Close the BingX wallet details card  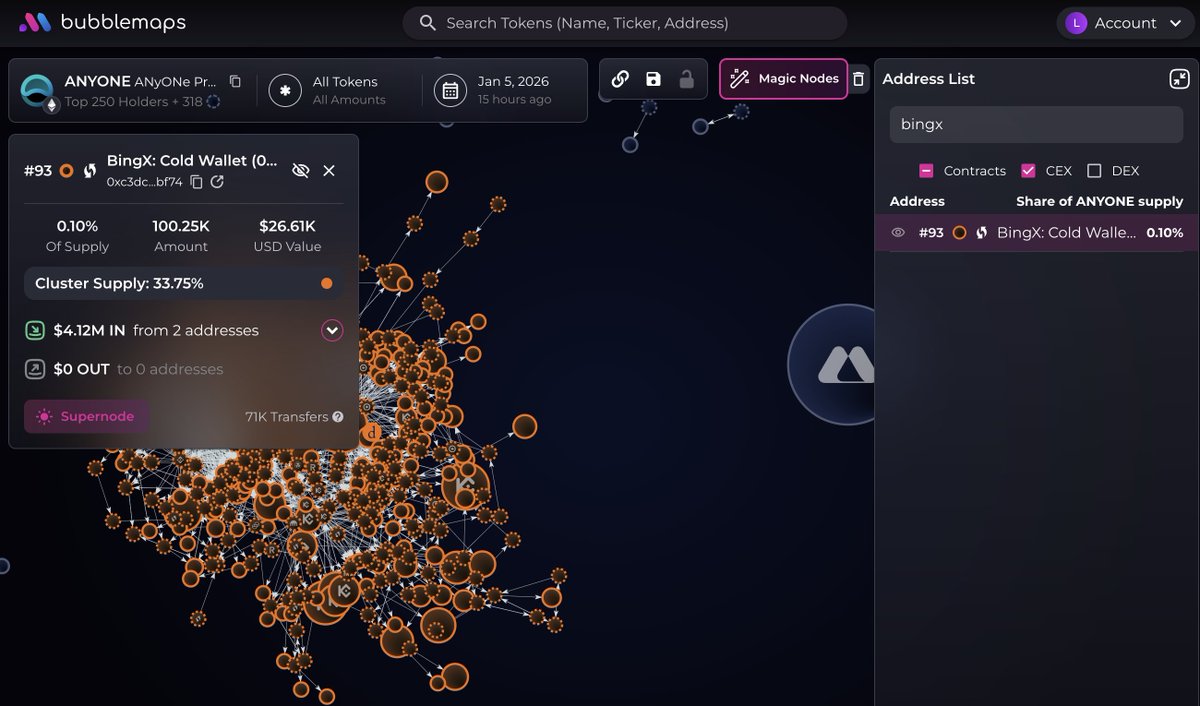pyautogui.click(x=329, y=171)
